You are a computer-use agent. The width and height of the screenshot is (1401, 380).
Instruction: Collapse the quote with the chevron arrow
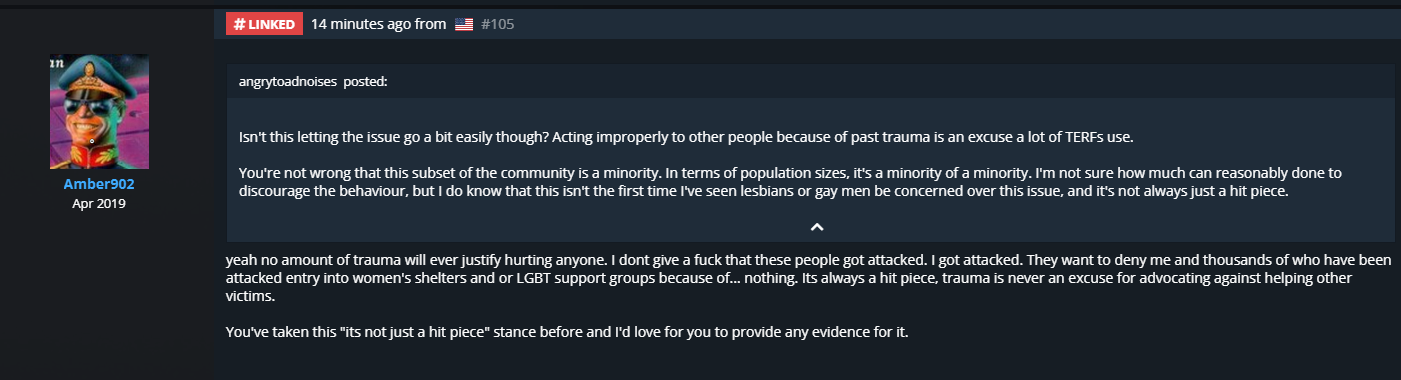coord(816,227)
